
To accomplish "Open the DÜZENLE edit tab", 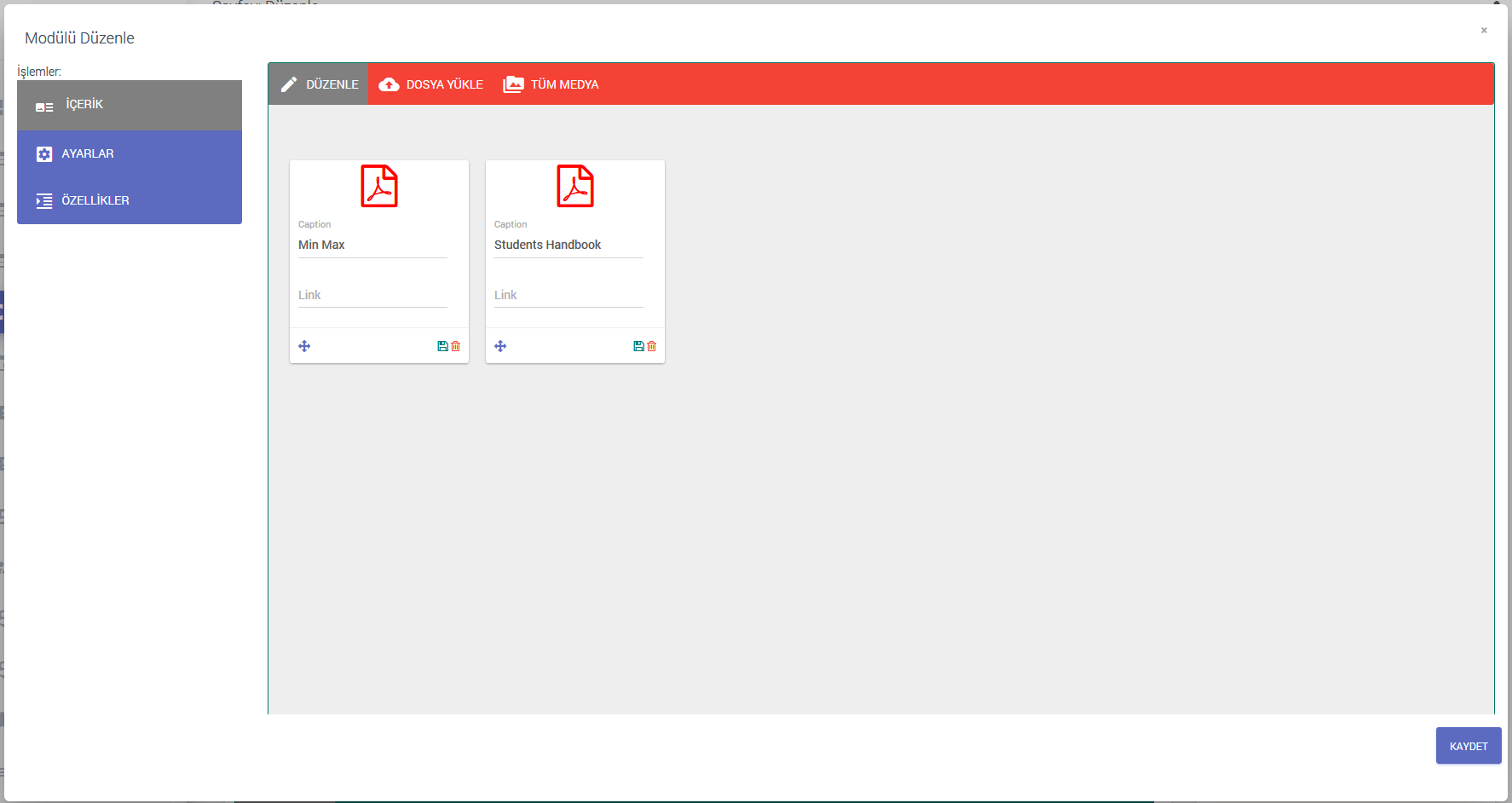I will [x=319, y=84].
